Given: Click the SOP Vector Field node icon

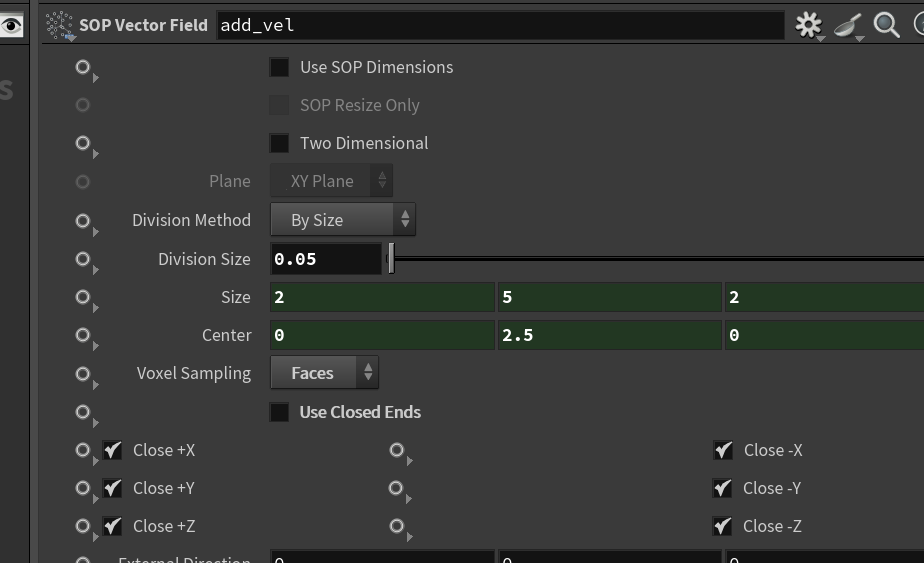Looking at the screenshot, I should tap(60, 25).
